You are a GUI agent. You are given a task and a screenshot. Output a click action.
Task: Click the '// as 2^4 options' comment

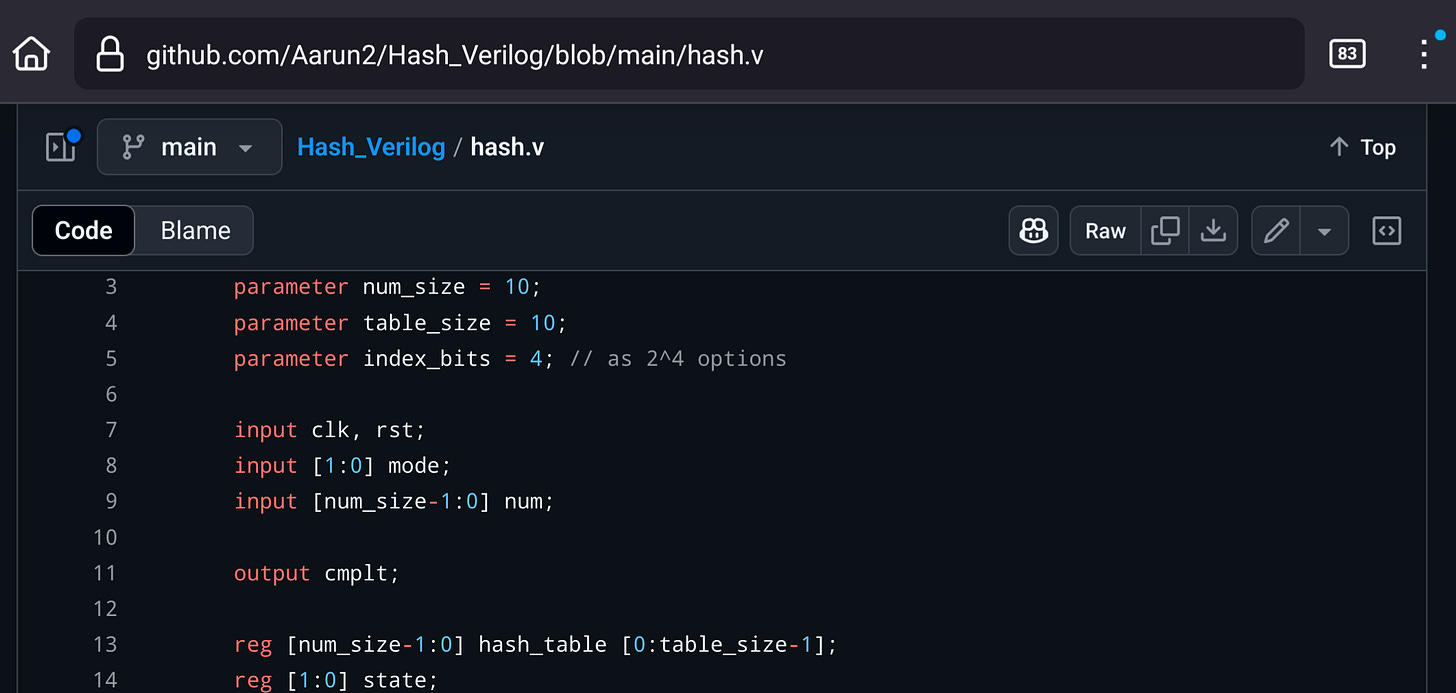coord(678,358)
